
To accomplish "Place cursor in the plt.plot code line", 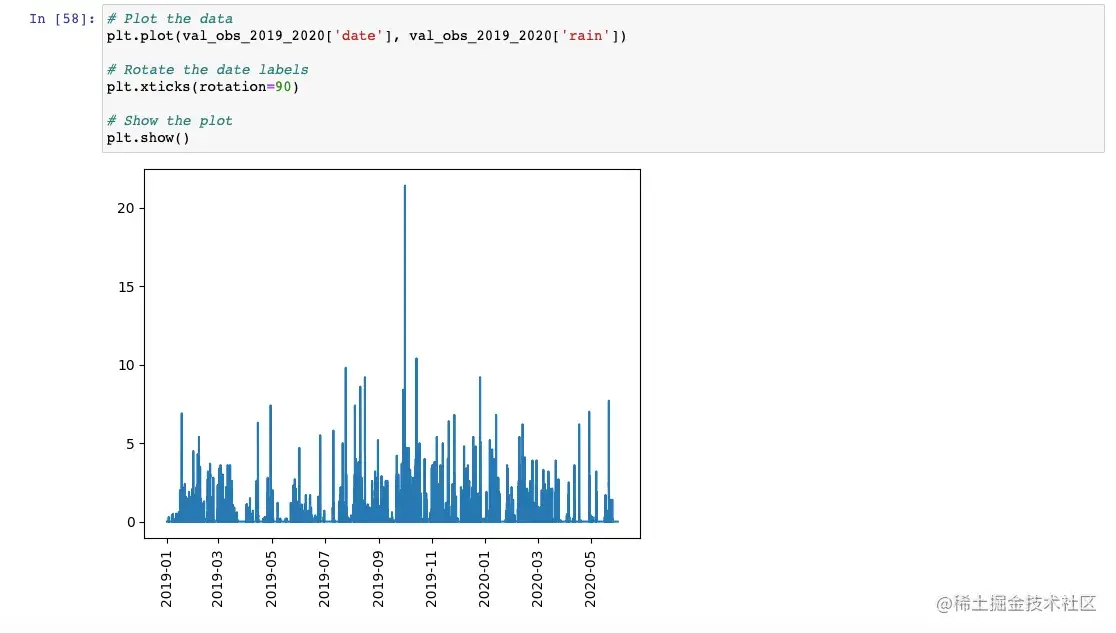I will point(367,36).
